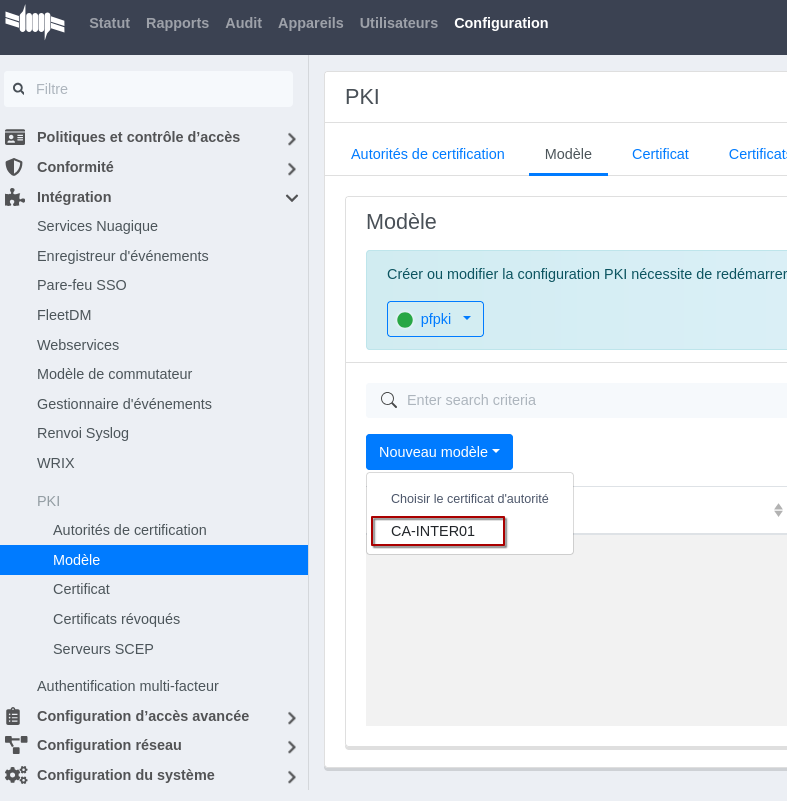
Task: Collapse the Intégration section chevron
Action: [291, 198]
